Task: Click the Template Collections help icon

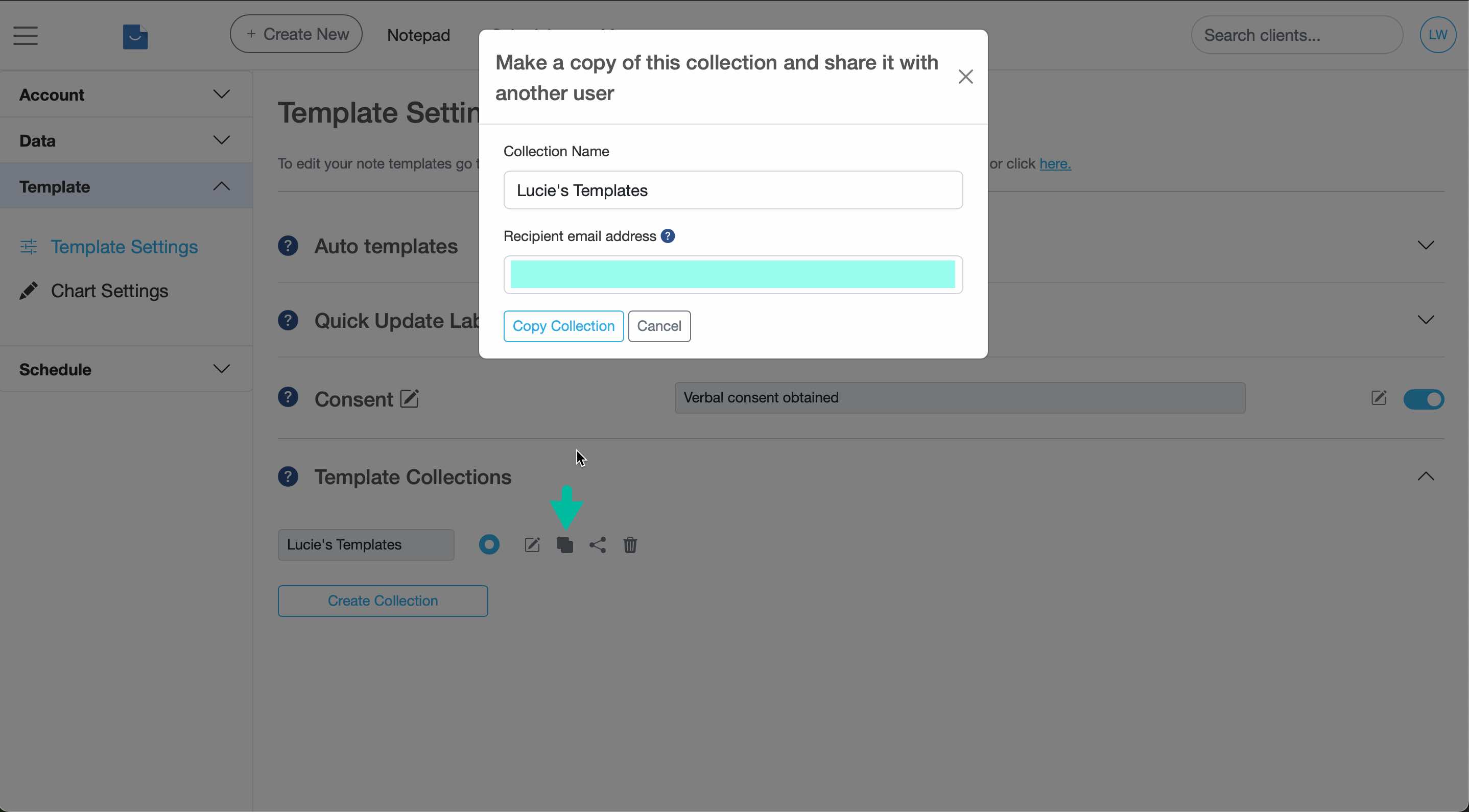Action: tap(288, 476)
